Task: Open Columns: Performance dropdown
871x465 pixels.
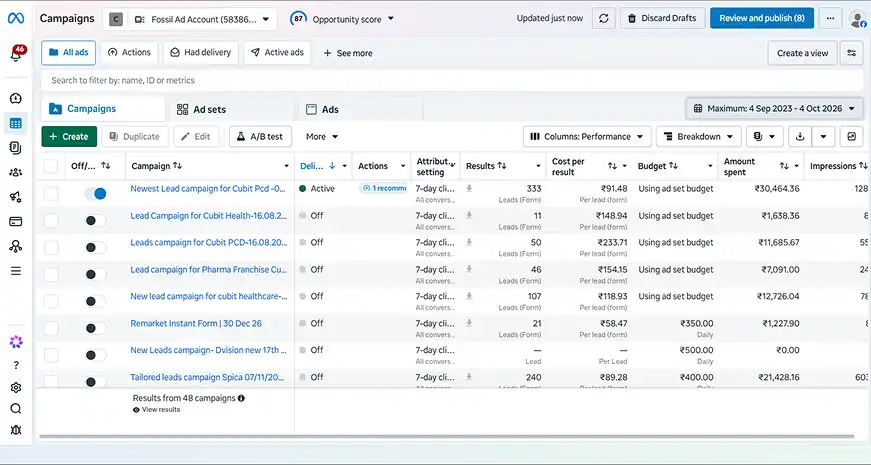Action: tap(587, 137)
